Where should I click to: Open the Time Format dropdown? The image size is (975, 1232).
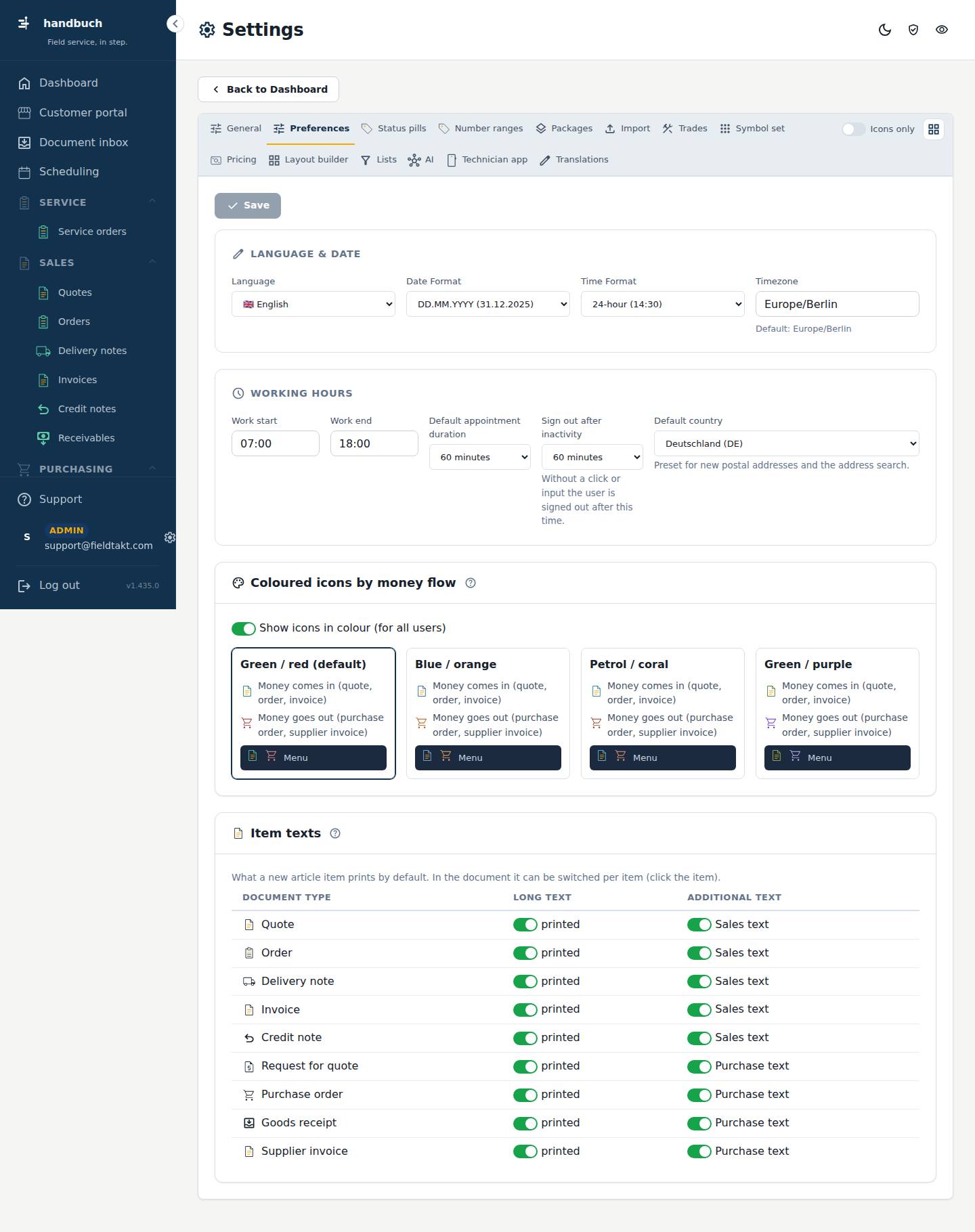click(x=663, y=304)
